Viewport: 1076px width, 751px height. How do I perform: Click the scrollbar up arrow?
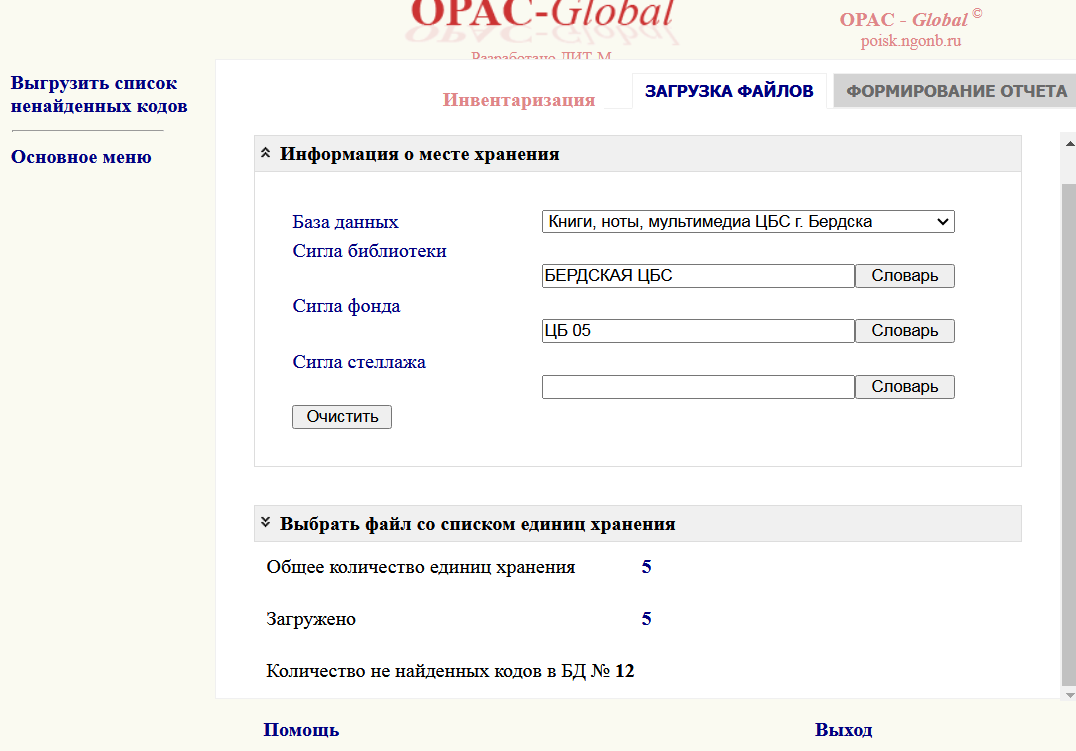[x=1068, y=144]
